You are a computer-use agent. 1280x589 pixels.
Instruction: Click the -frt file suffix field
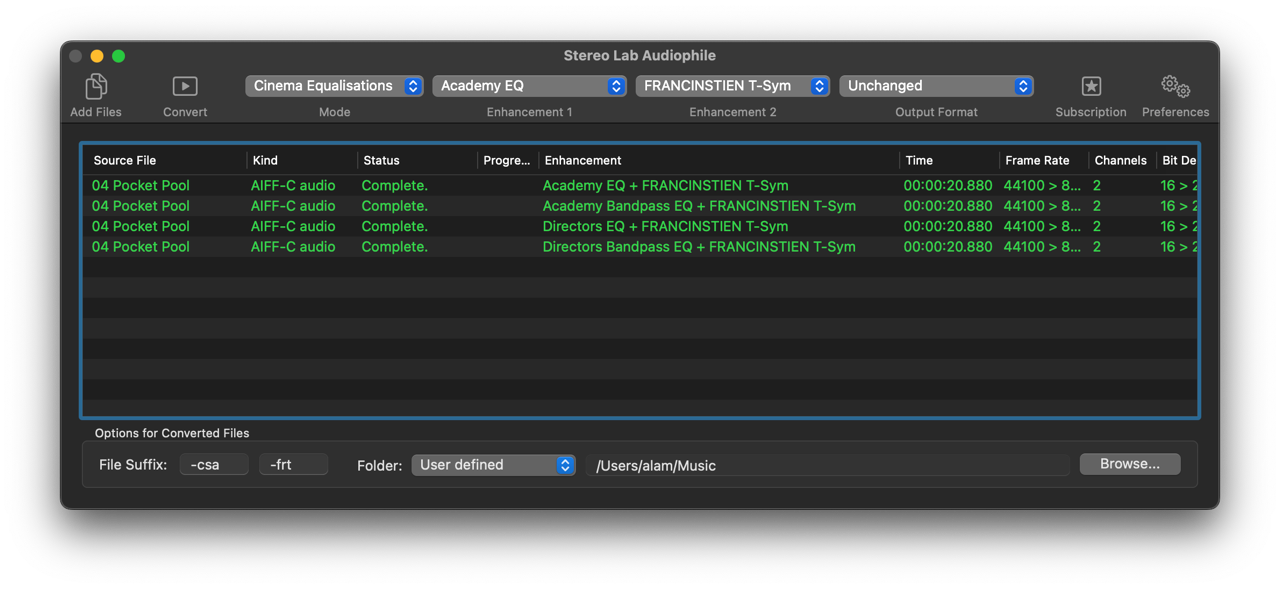pos(293,465)
